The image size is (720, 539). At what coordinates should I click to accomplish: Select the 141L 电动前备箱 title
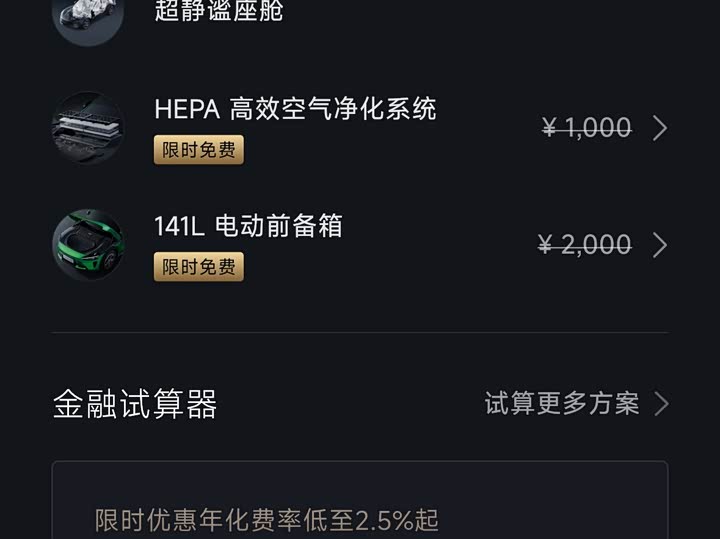248,226
